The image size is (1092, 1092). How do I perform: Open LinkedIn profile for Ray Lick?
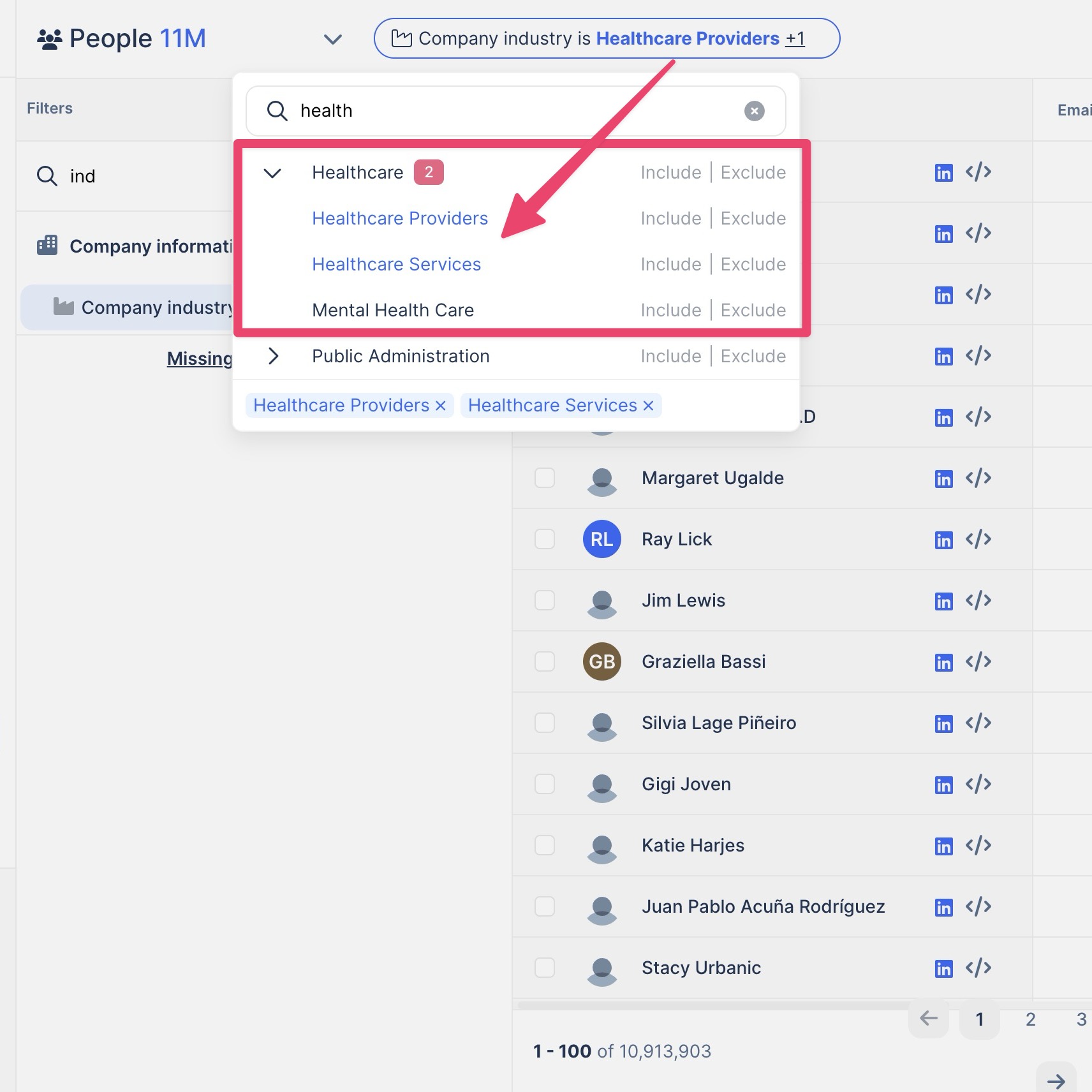[x=943, y=540]
